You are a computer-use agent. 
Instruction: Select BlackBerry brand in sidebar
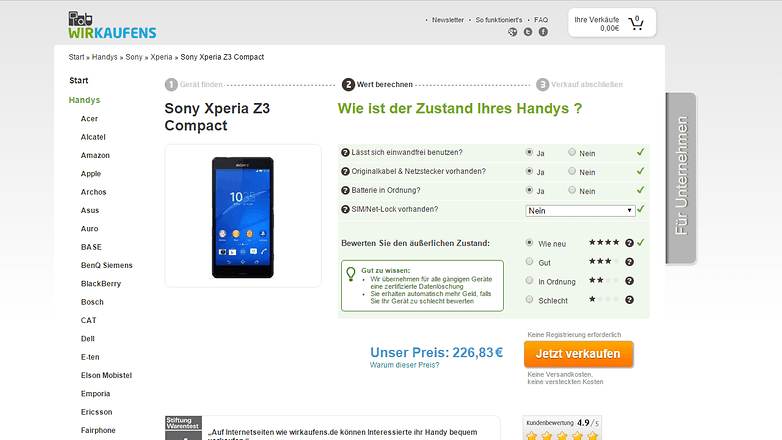pyautogui.click(x=101, y=284)
